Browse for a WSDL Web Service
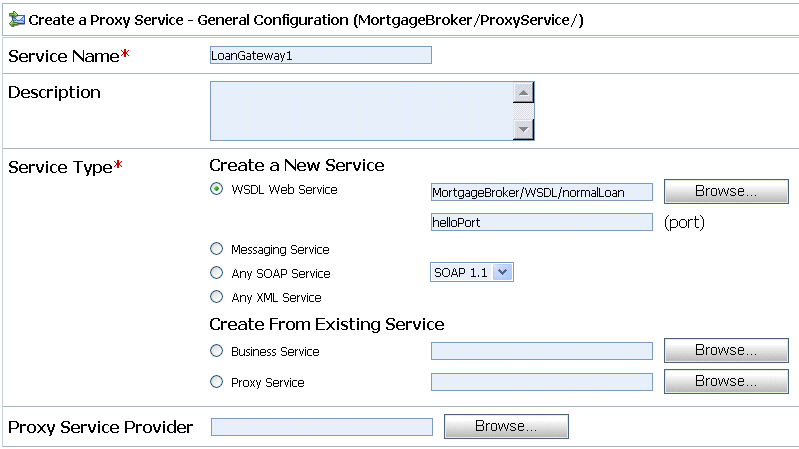 click(726, 191)
